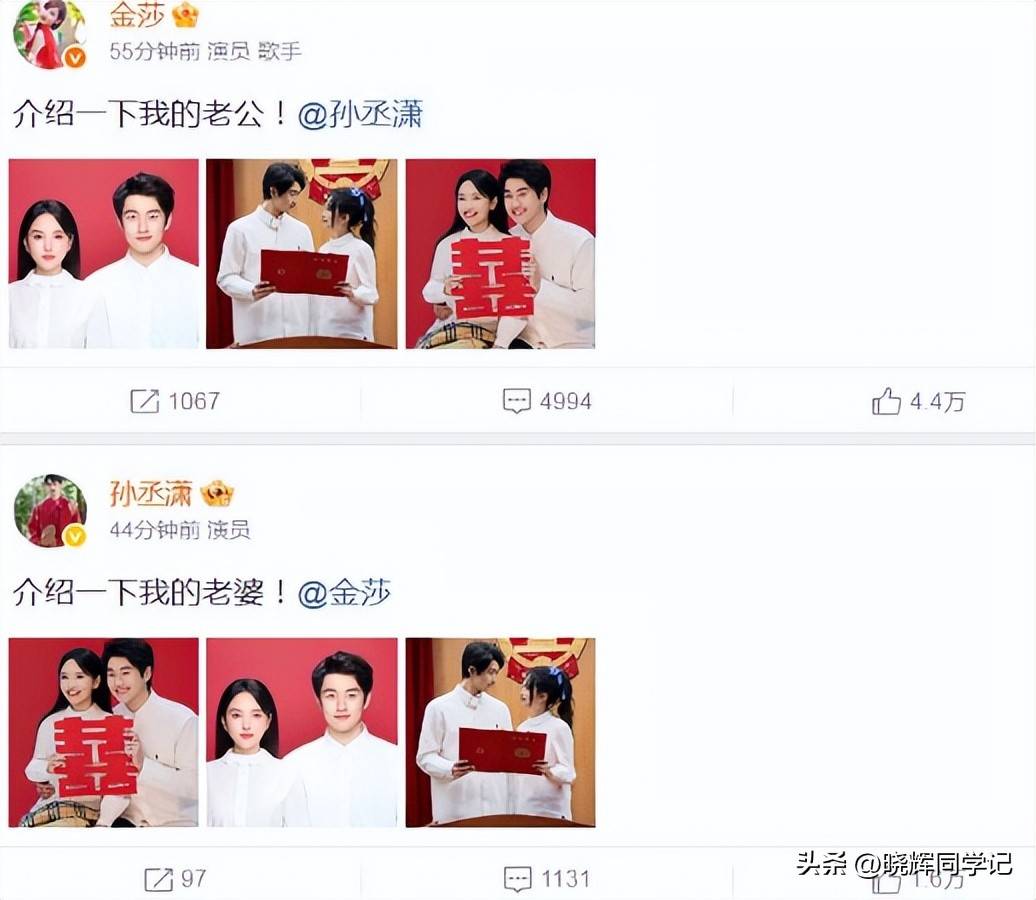1036x900 pixels.
Task: Click the @孙丞潇 mention link
Action: pyautogui.click(x=360, y=114)
